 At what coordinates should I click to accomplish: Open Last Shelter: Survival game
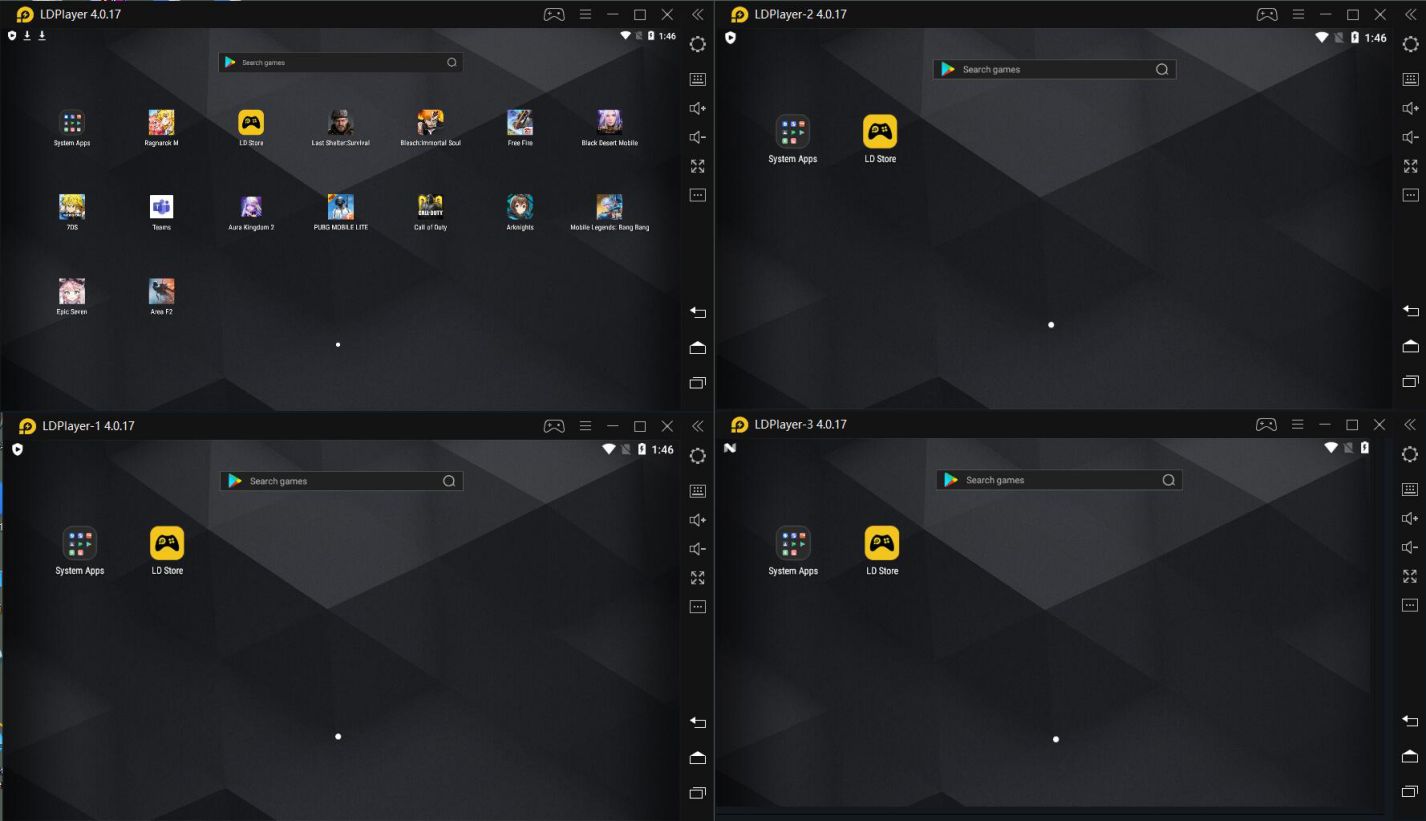click(341, 123)
